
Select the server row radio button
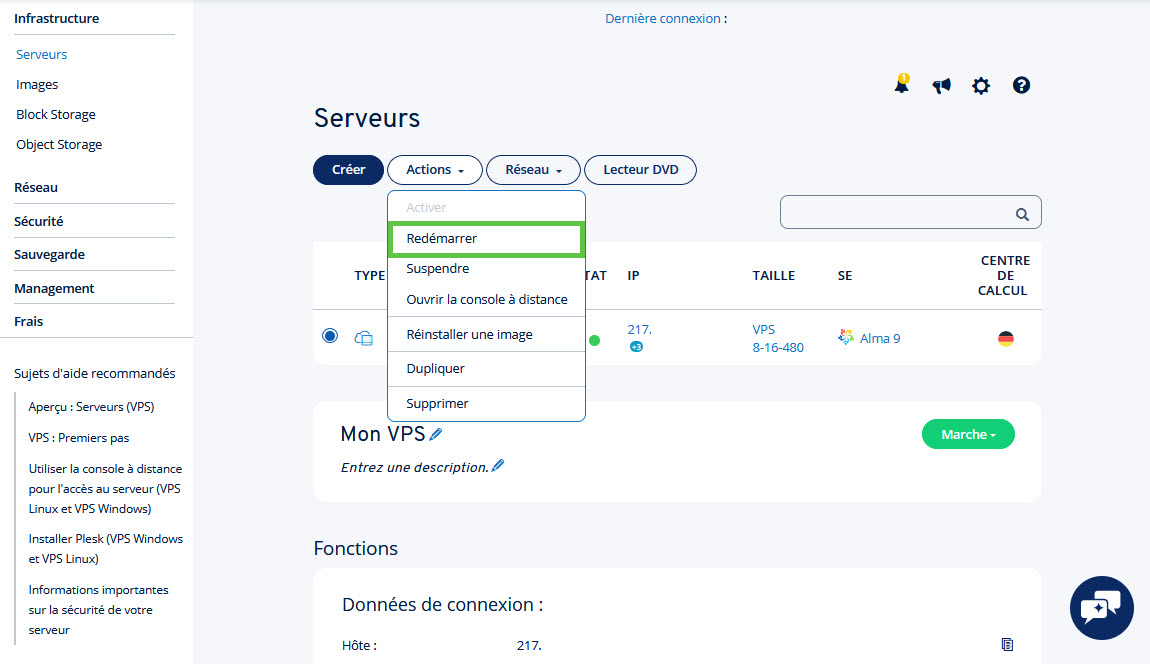pyautogui.click(x=330, y=335)
